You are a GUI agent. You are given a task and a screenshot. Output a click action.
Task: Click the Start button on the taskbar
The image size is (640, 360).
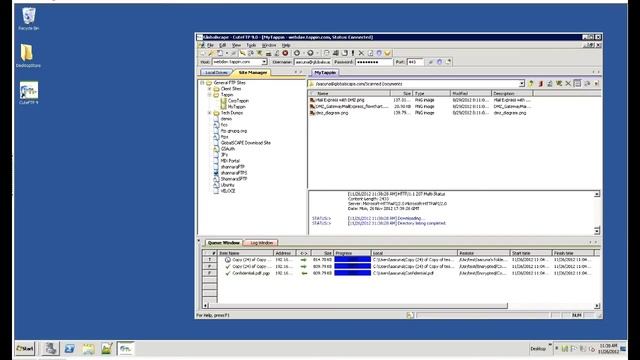[x=25, y=349]
